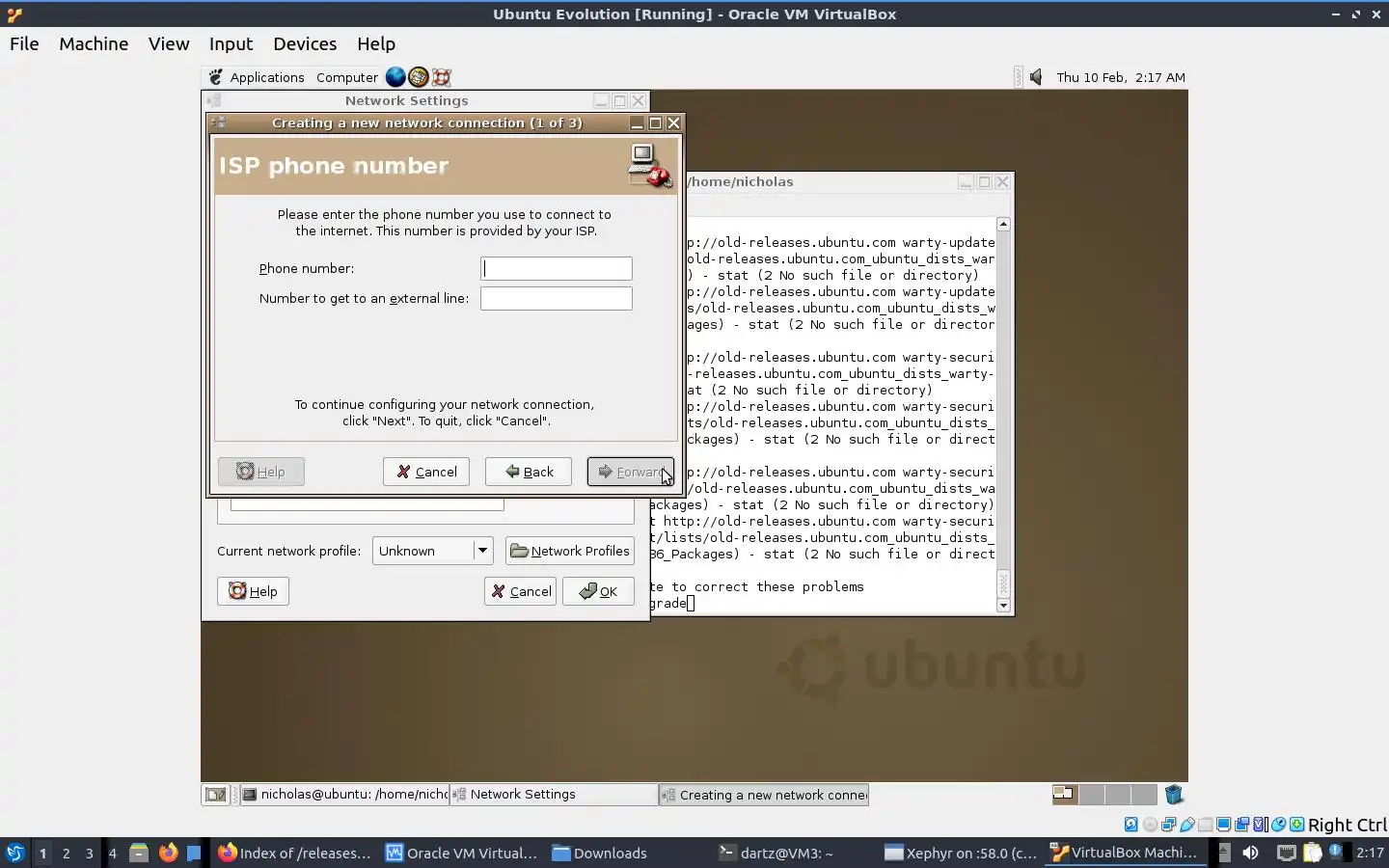Switch to Creating a new network connection taskbar entry
This screenshot has height=868, width=1389.
[x=764, y=795]
